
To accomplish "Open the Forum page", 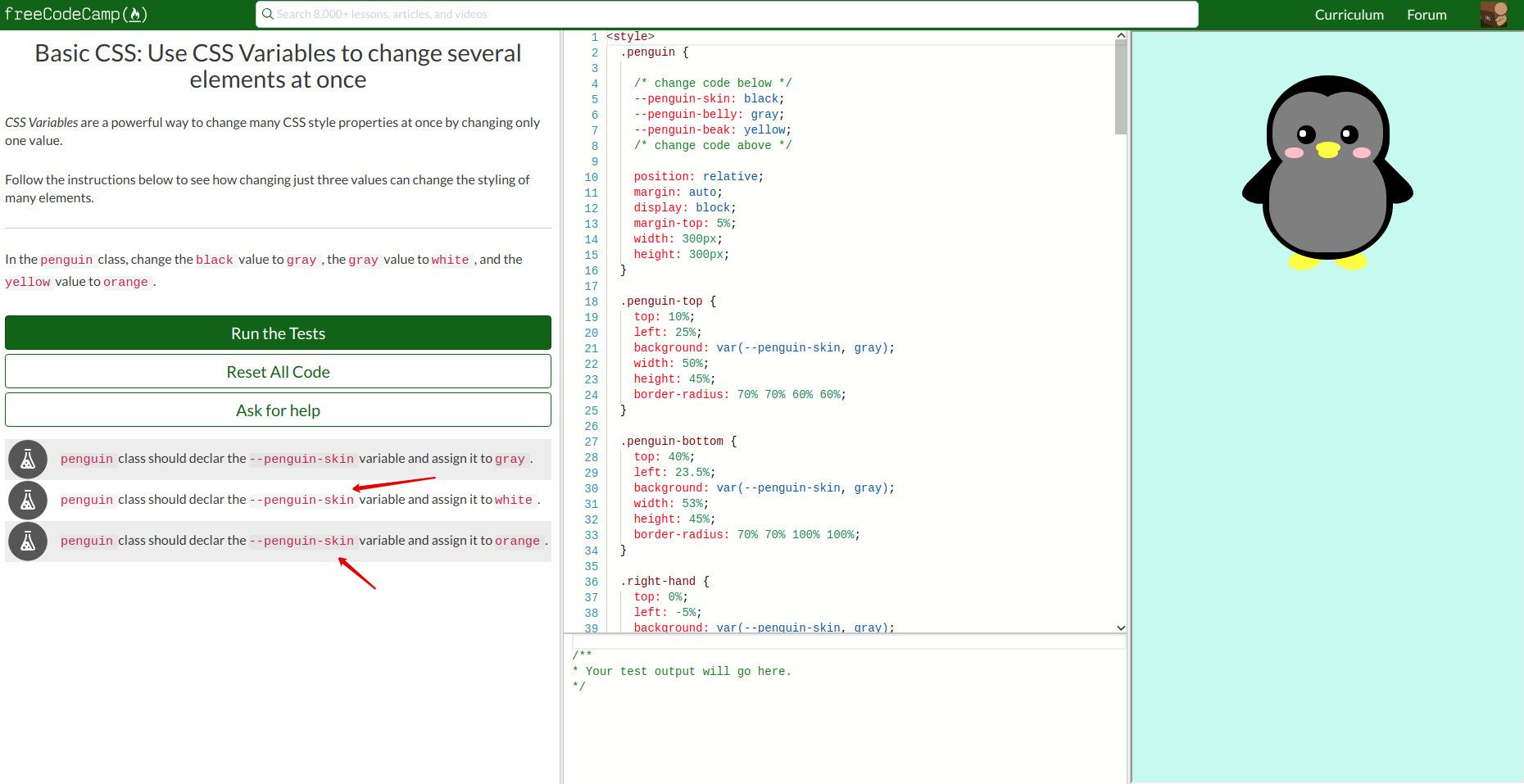I will pyautogui.click(x=1426, y=14).
